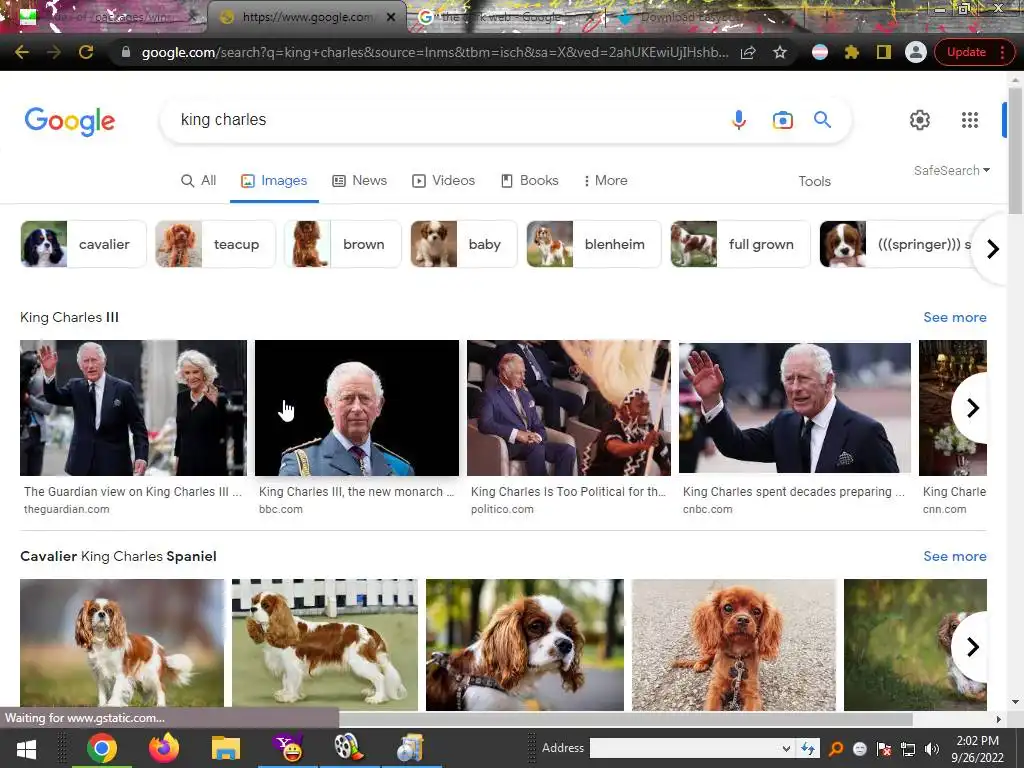Open Yahoo Messenger taskbar icon
This screenshot has width=1024, height=768.
tap(287, 748)
